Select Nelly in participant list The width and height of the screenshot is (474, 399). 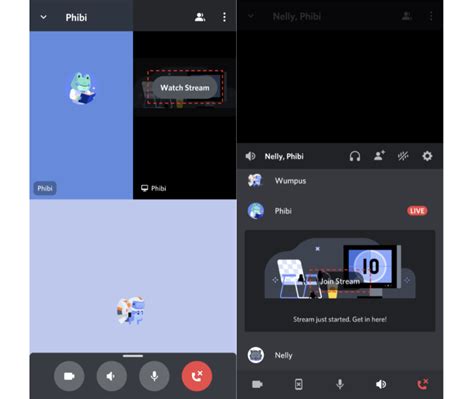pos(340,355)
